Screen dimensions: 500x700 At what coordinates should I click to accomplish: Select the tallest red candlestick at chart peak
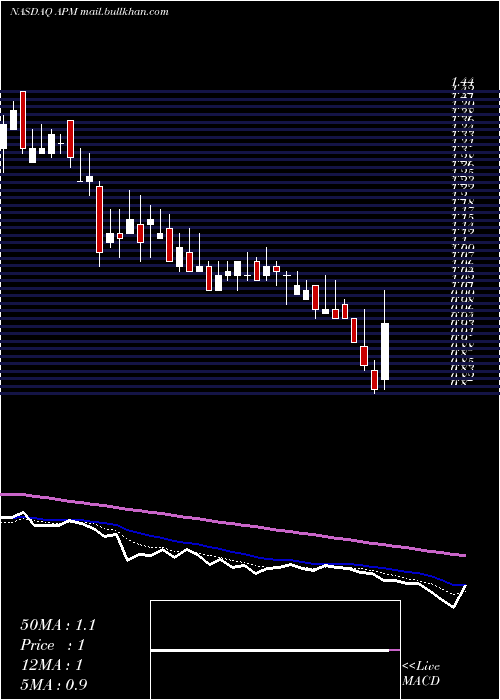pyautogui.click(x=23, y=120)
